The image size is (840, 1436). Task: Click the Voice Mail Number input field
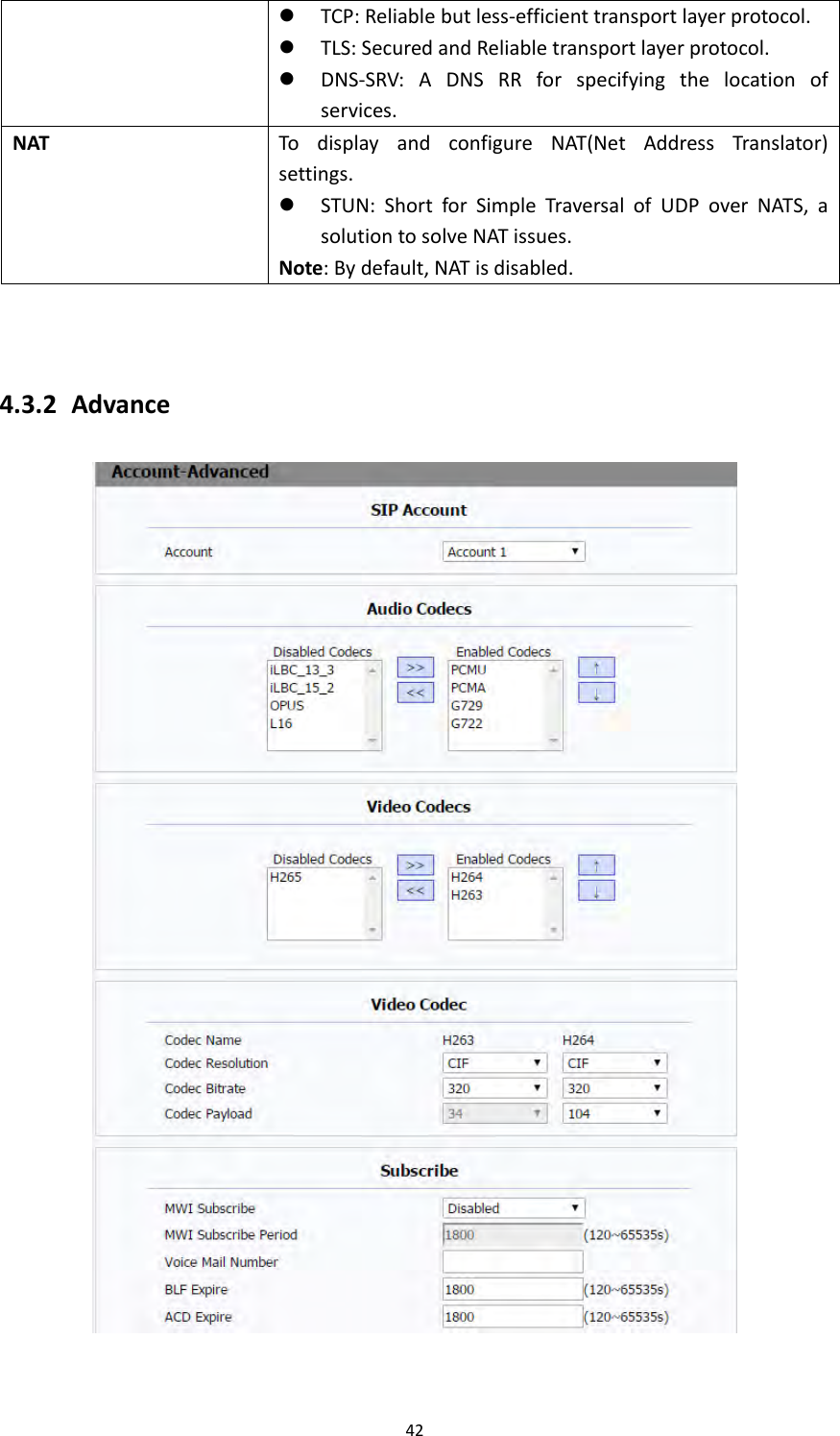point(513,1261)
